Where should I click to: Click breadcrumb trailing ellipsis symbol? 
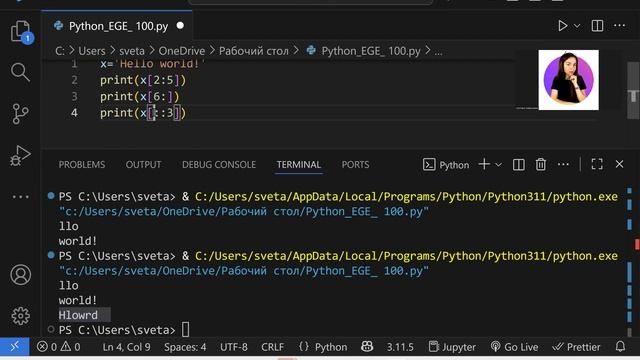[438, 52]
